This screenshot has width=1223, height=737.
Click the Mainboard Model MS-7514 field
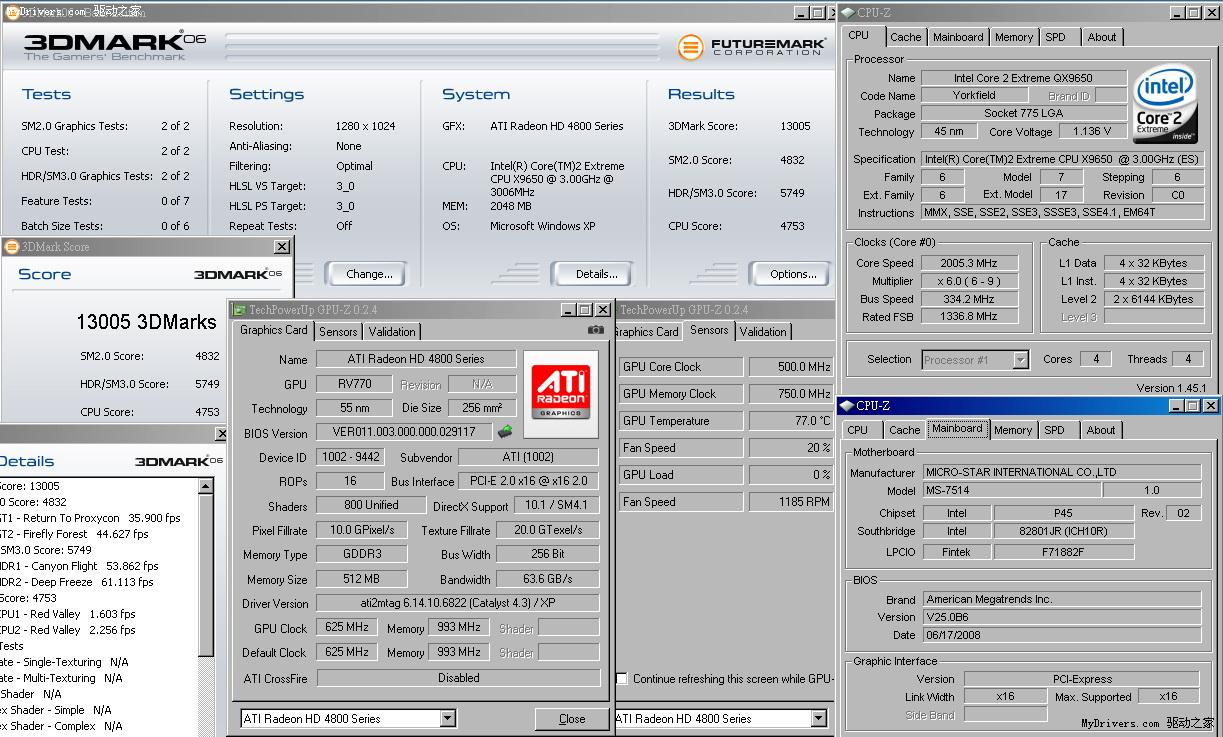[1011, 491]
